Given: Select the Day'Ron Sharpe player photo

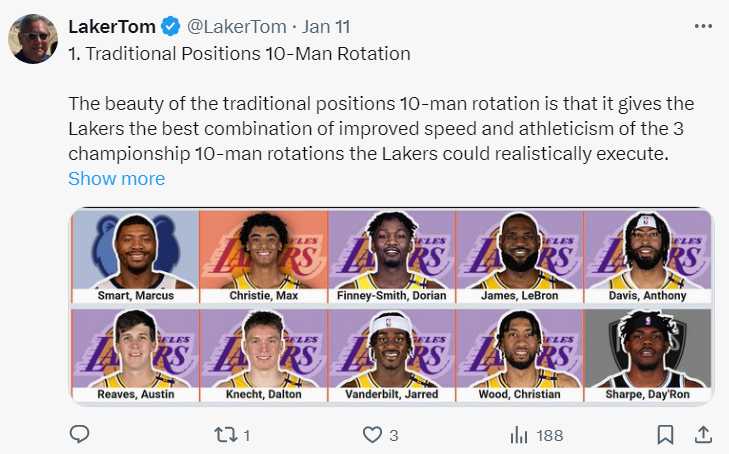Looking at the screenshot, I should click(x=647, y=355).
